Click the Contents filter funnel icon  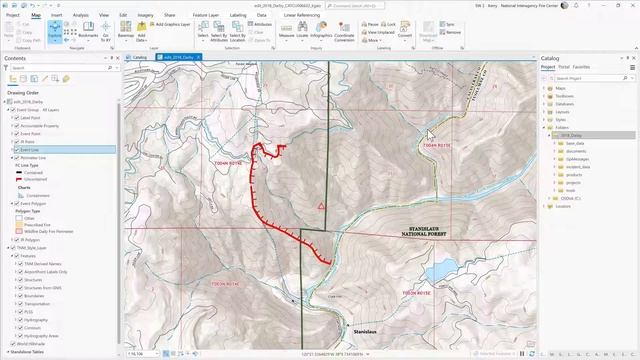click(6, 68)
